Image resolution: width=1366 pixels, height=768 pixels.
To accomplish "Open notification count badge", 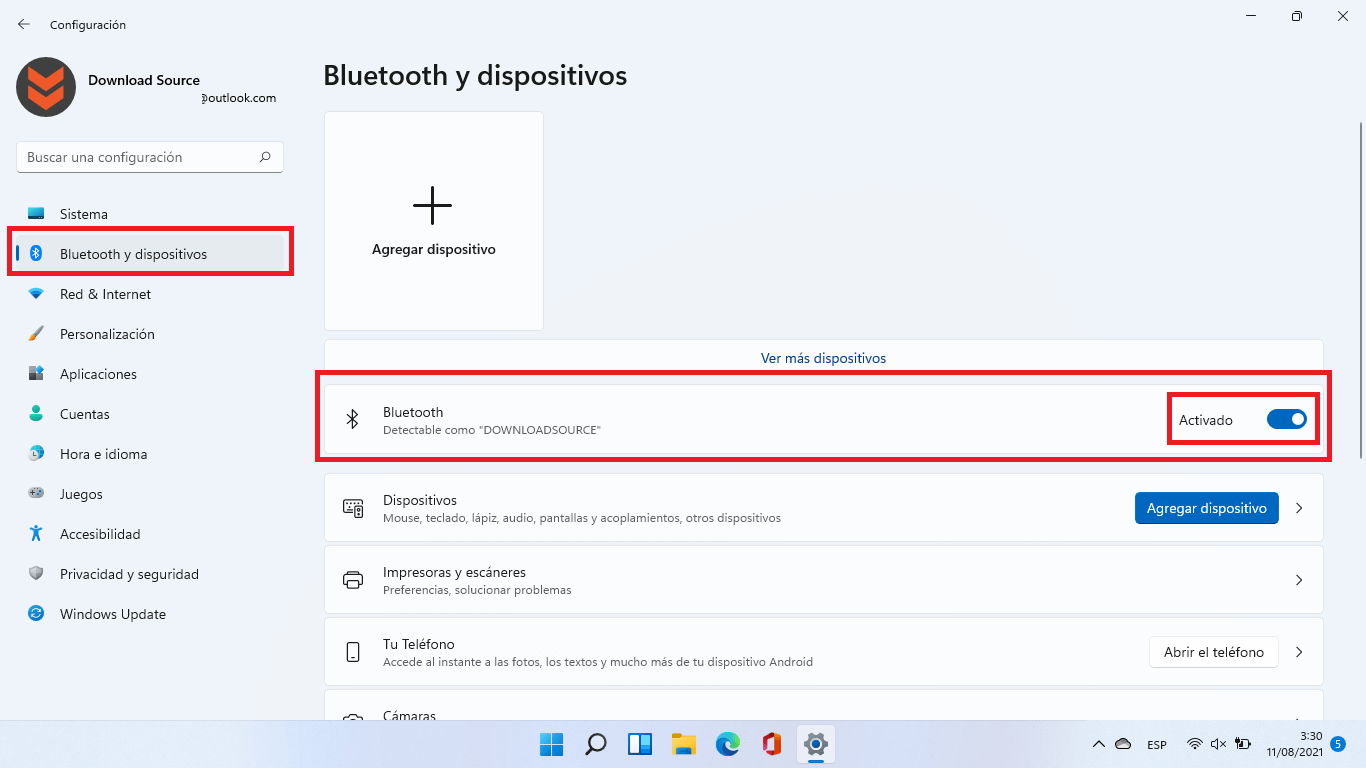I will (1338, 744).
